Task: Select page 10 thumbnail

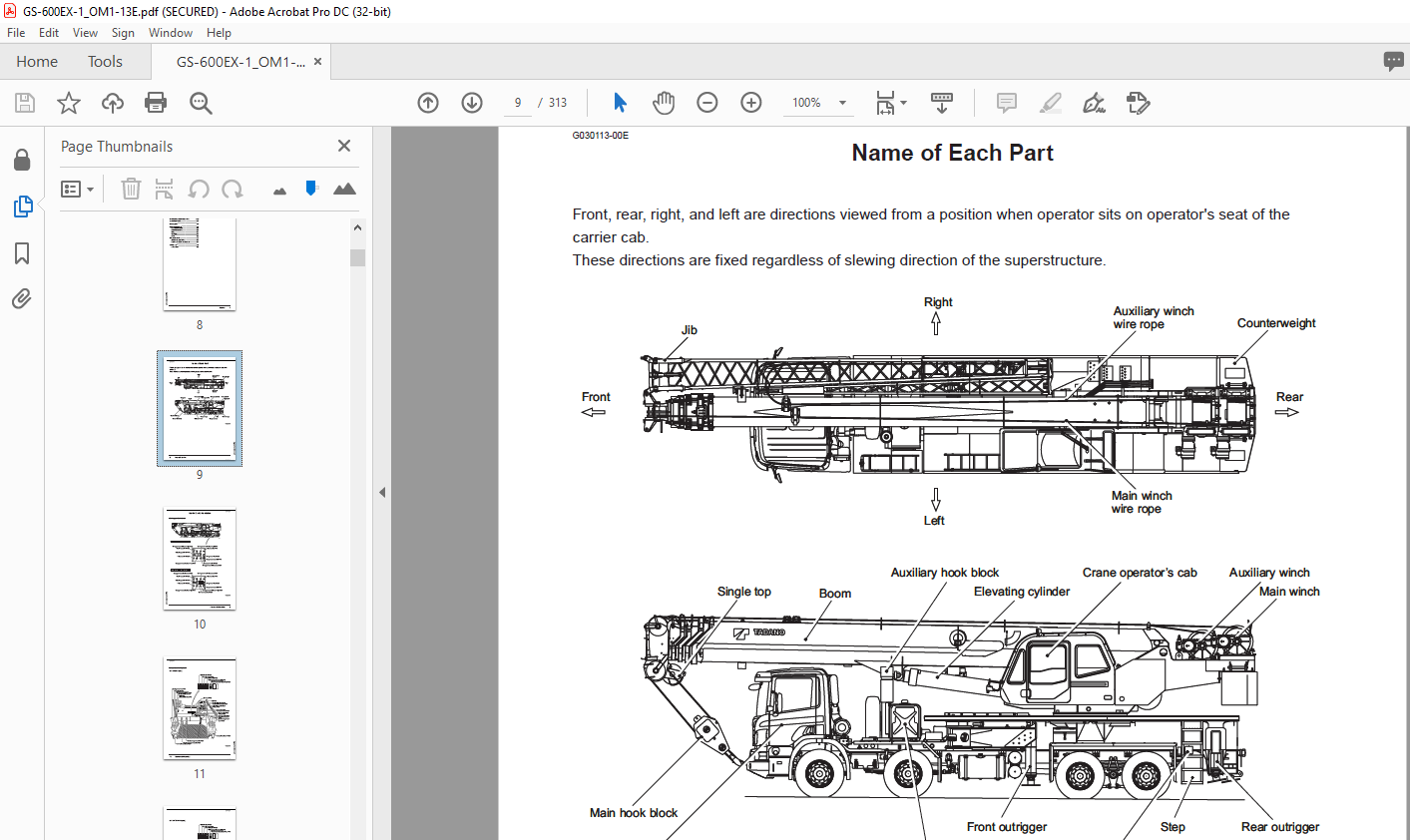Action: (x=200, y=559)
